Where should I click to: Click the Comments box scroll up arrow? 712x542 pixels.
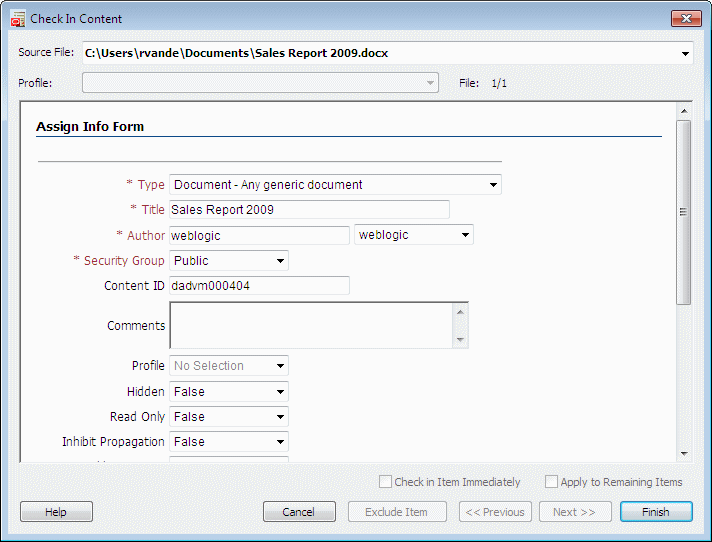[460, 312]
